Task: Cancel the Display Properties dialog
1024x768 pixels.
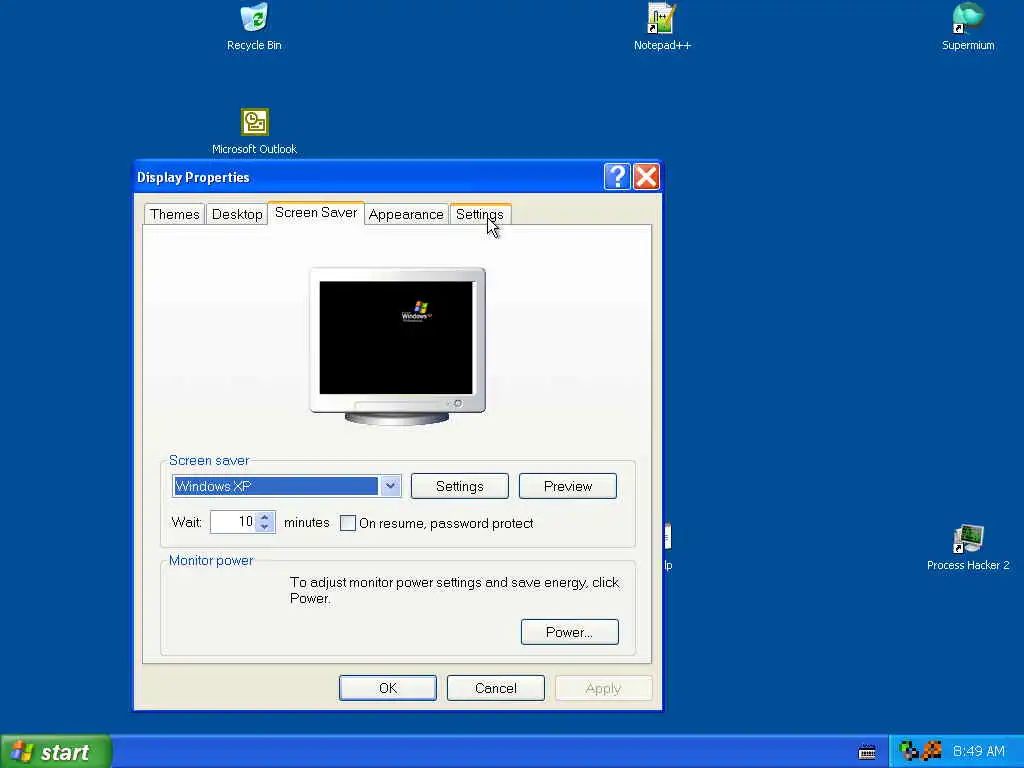Action: click(x=496, y=688)
